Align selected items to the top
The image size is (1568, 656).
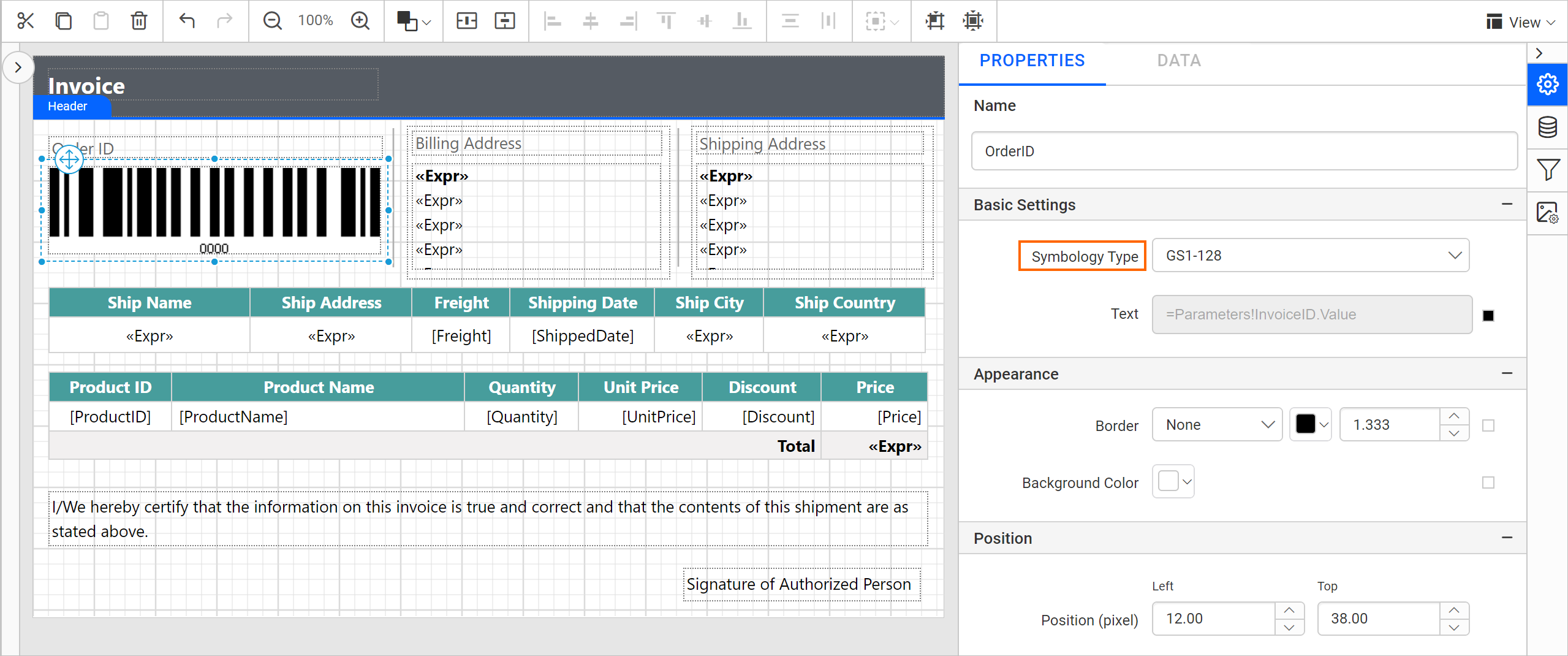click(x=666, y=21)
